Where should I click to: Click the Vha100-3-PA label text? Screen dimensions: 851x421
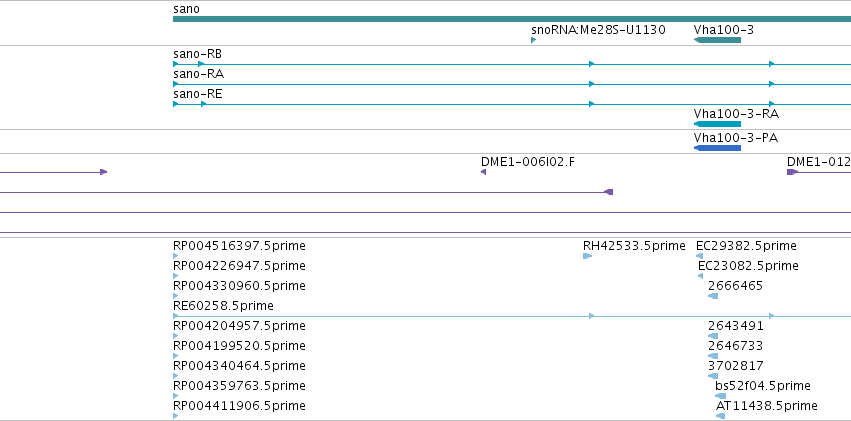tap(735, 138)
